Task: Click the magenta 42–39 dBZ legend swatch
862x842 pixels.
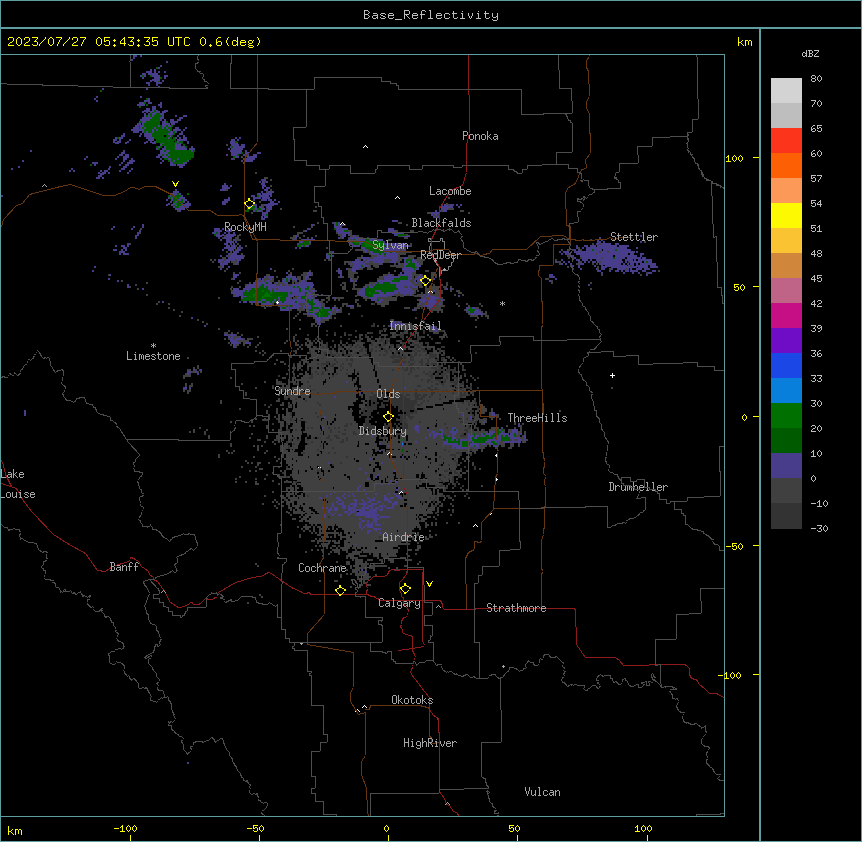Action: [786, 315]
